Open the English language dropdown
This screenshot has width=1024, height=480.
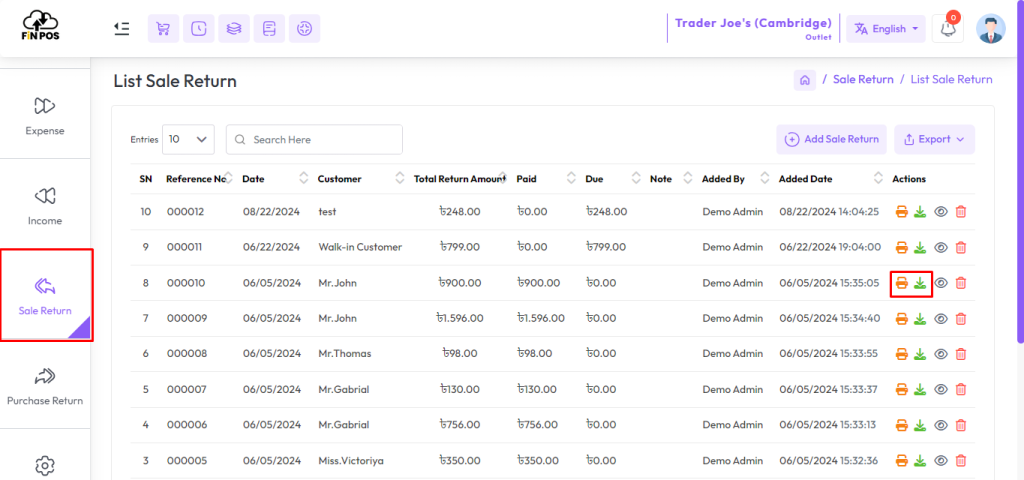pos(886,29)
